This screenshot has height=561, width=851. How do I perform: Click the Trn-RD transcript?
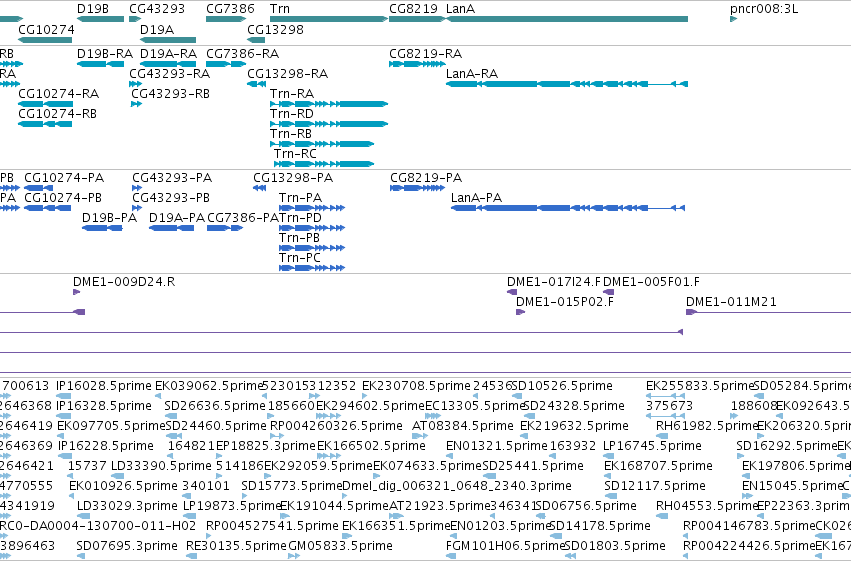(x=329, y=124)
